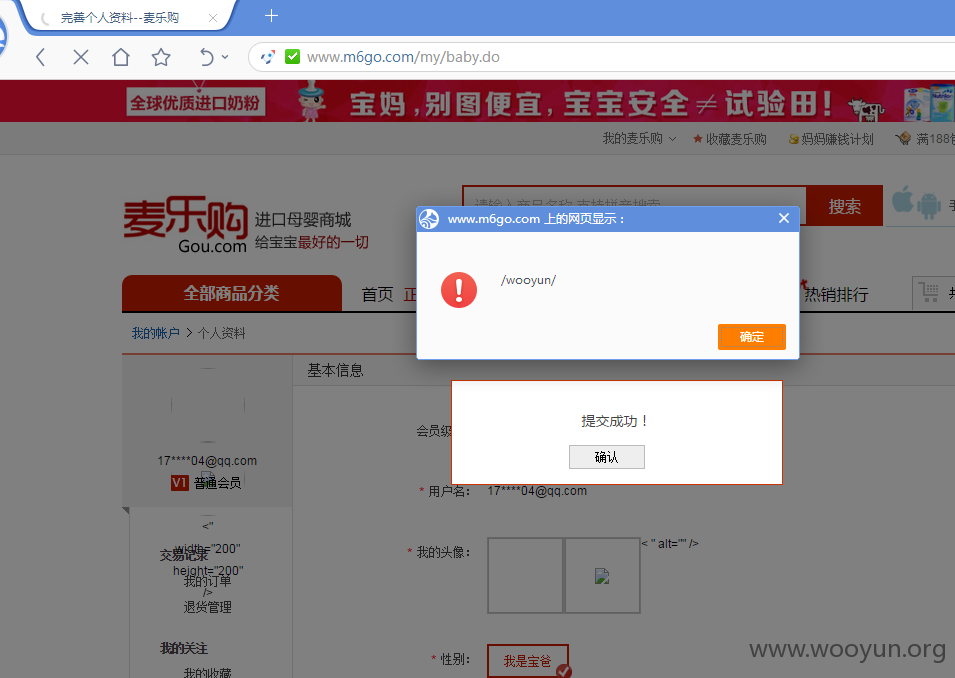Click the browser back arrow

(41, 57)
